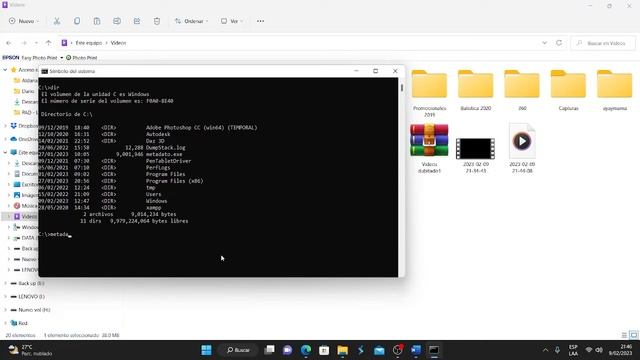The image size is (640, 360).
Task: Select the ayaymama folder
Action: pyautogui.click(x=615, y=90)
